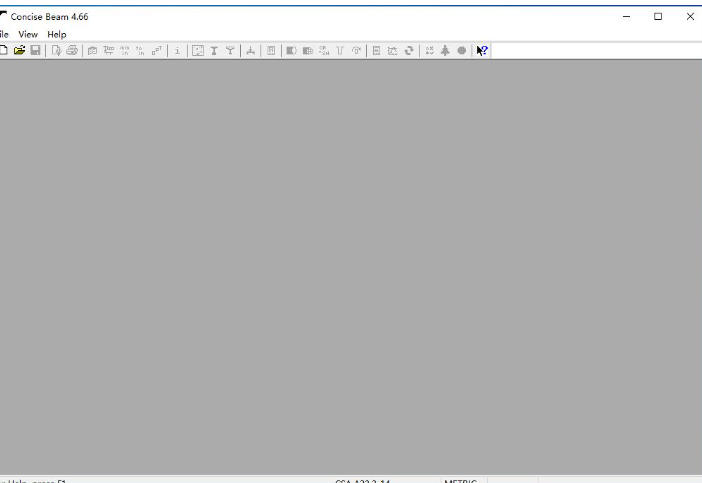This screenshot has height=483, width=702.
Task: Click the New file icon
Action: point(4,50)
